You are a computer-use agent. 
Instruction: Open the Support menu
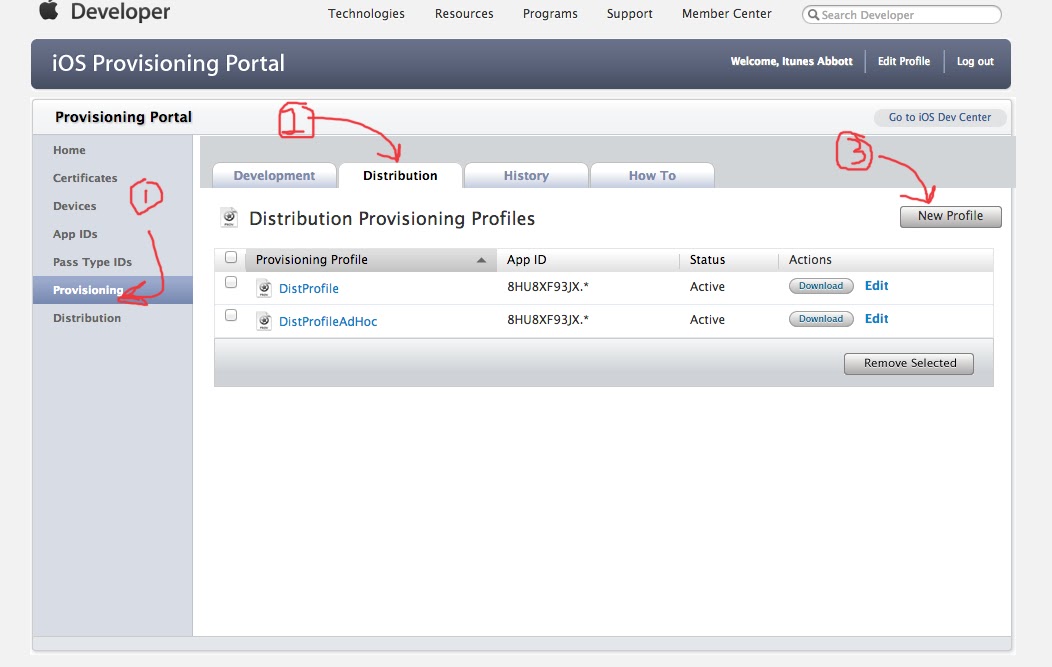click(629, 13)
